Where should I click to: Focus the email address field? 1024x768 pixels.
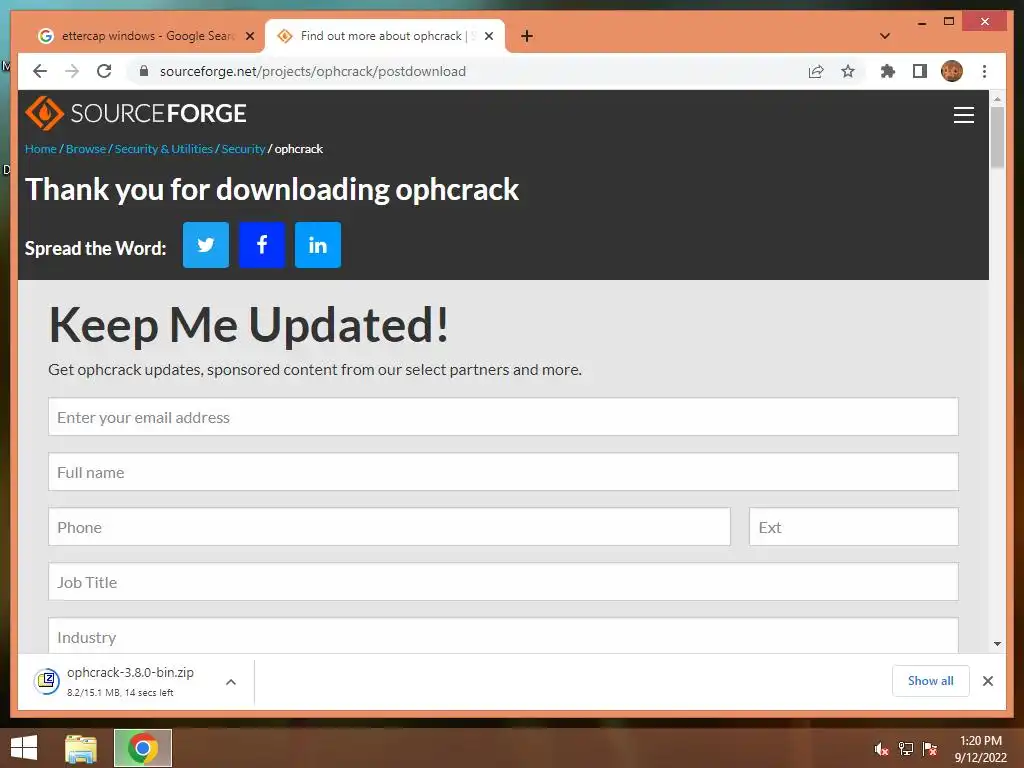[x=503, y=417]
